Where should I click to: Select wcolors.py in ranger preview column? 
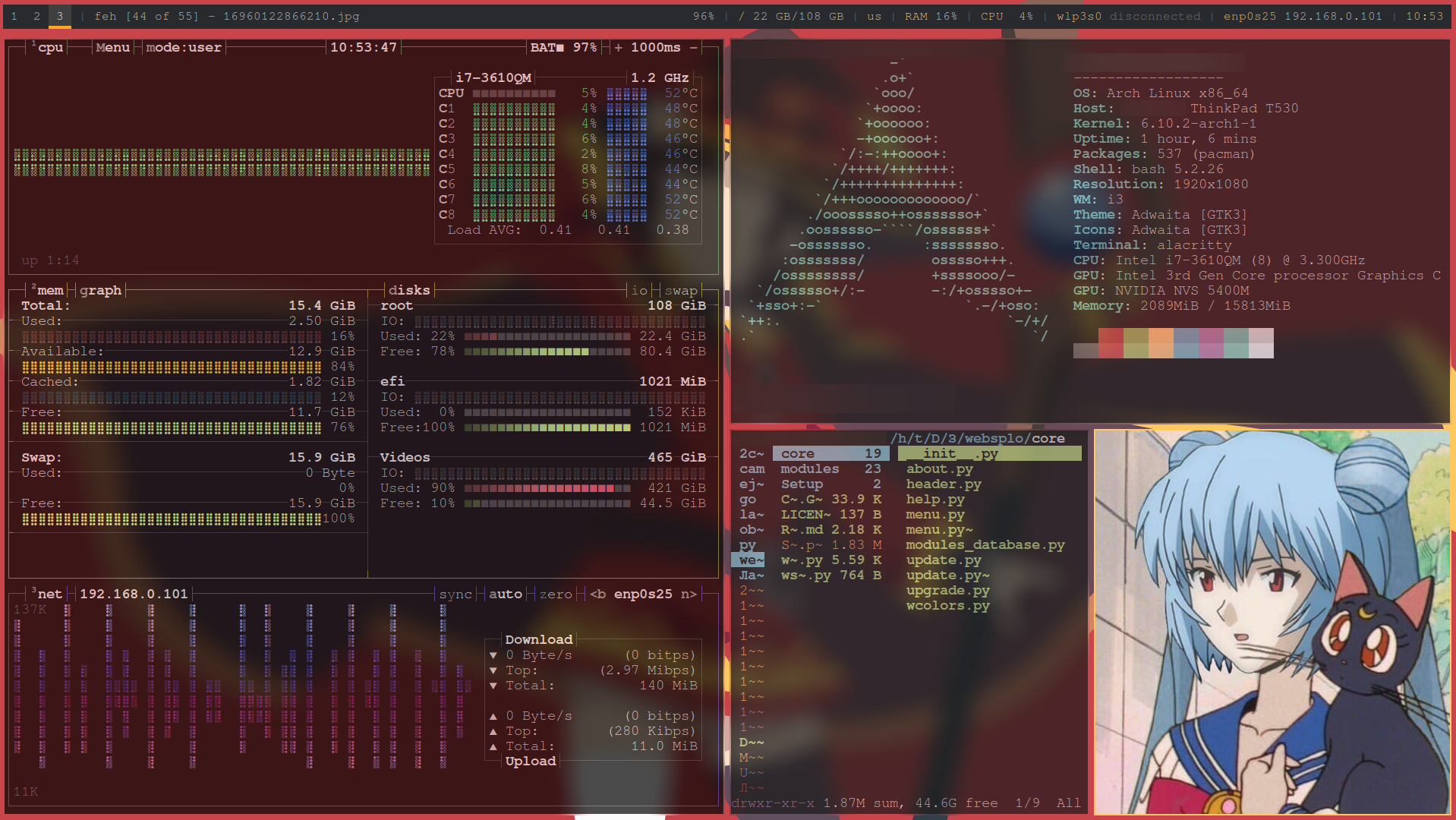[x=947, y=605]
